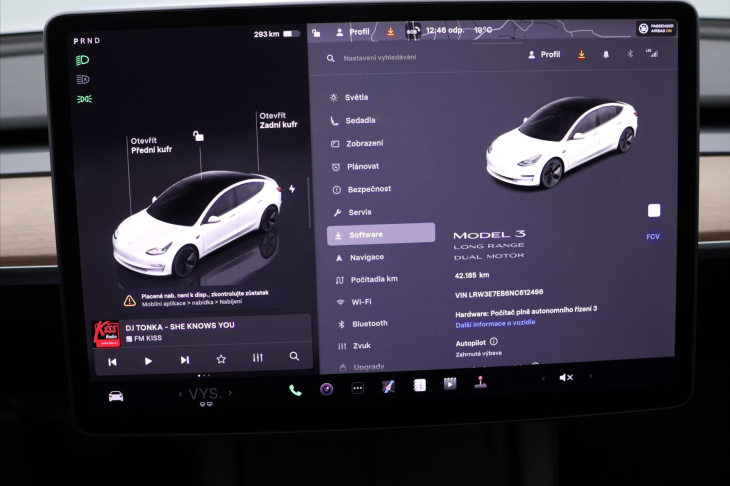Image resolution: width=730 pixels, height=486 pixels.
Task: Tap the FCV badge
Action: (653, 236)
